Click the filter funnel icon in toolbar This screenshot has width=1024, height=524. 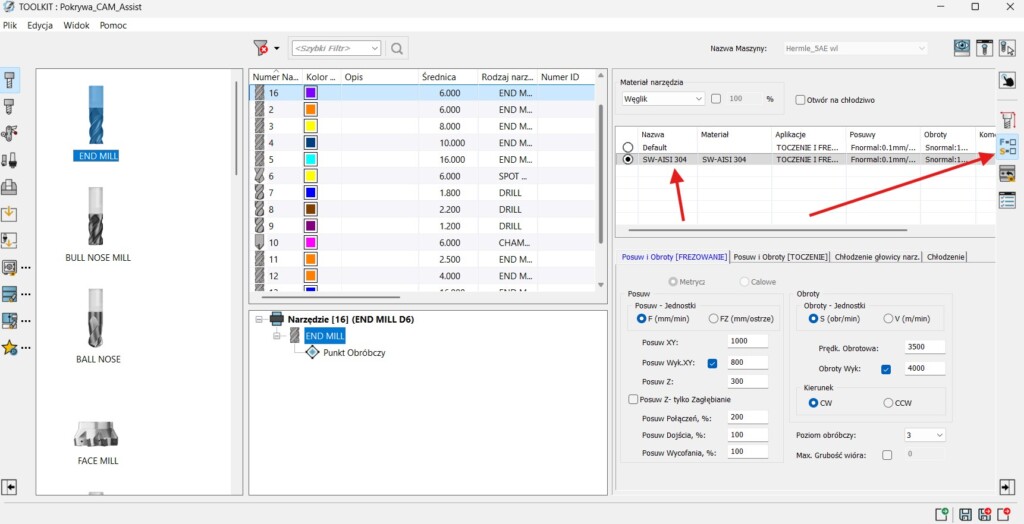261,48
